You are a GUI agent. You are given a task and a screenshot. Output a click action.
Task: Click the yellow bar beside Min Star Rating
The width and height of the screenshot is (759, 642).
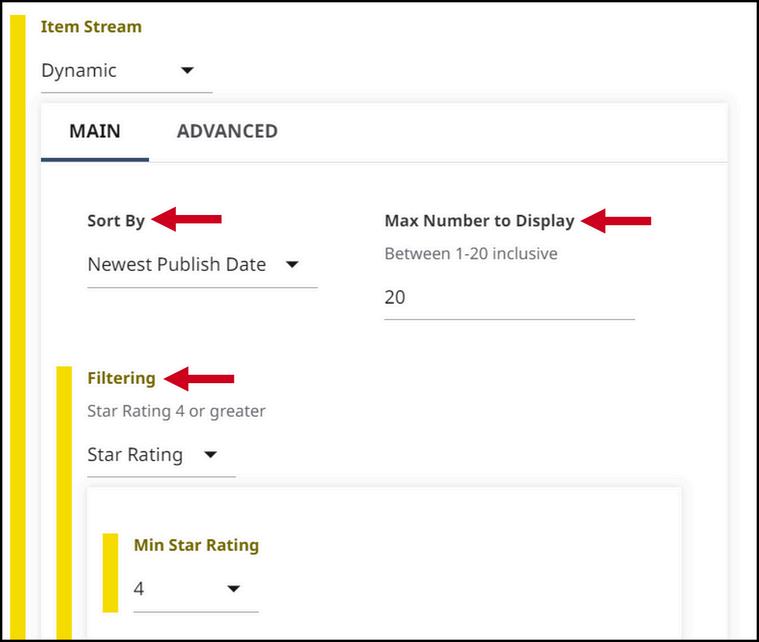(110, 573)
